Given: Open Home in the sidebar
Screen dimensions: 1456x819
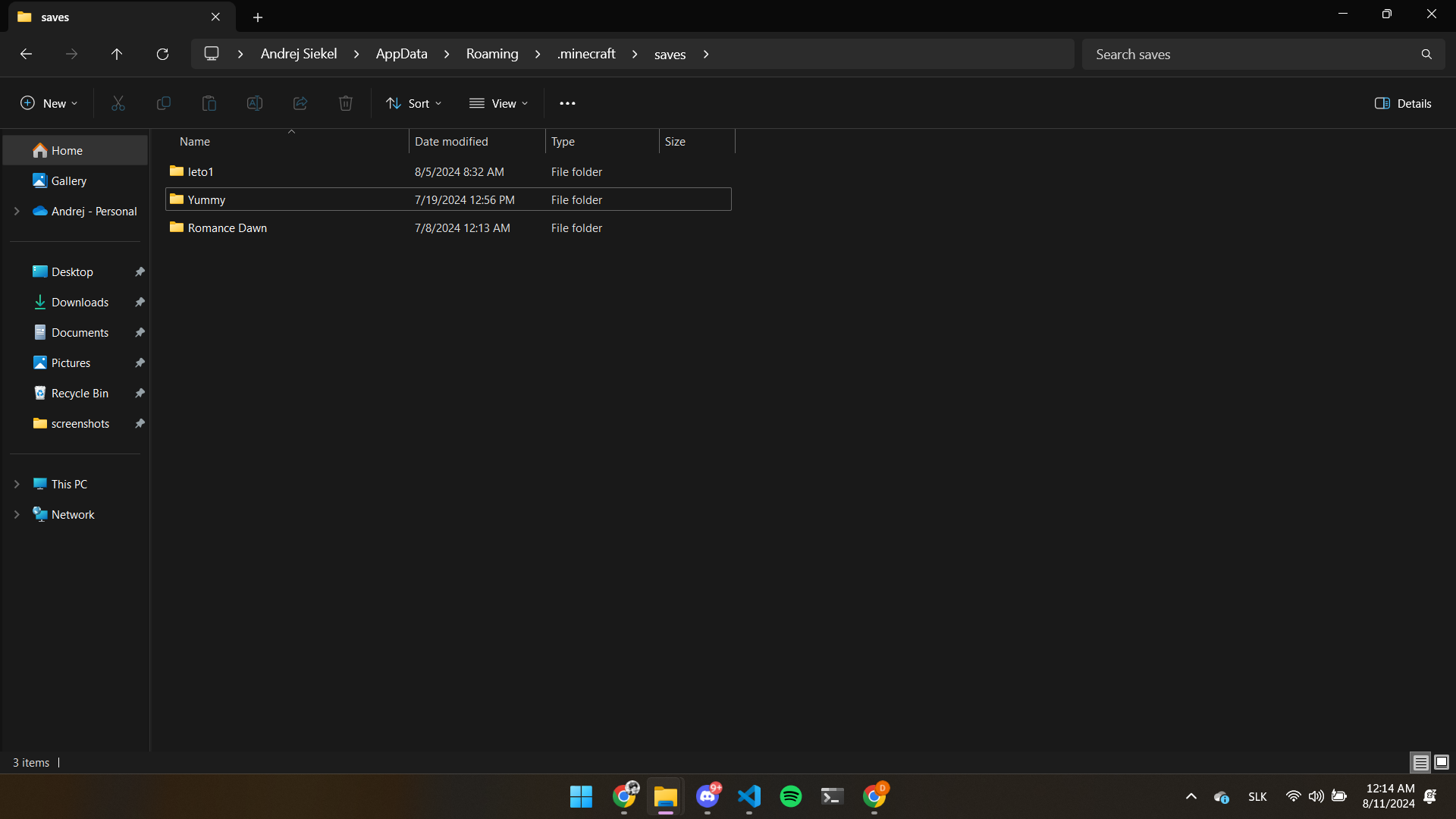Looking at the screenshot, I should point(75,150).
